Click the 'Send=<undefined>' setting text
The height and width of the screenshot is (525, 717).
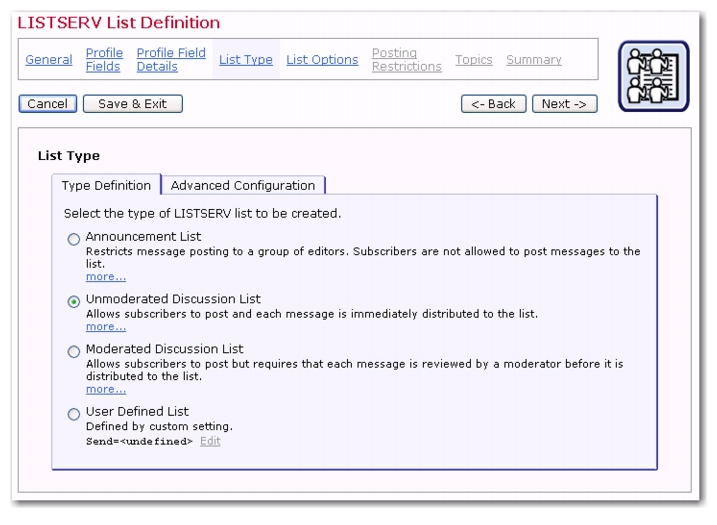coord(139,441)
